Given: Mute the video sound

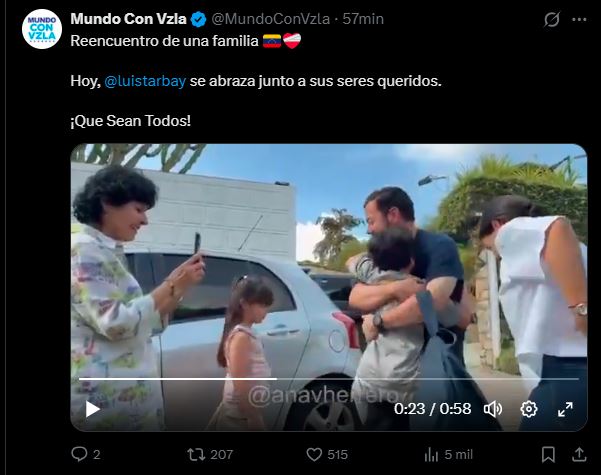Looking at the screenshot, I should tap(493, 408).
